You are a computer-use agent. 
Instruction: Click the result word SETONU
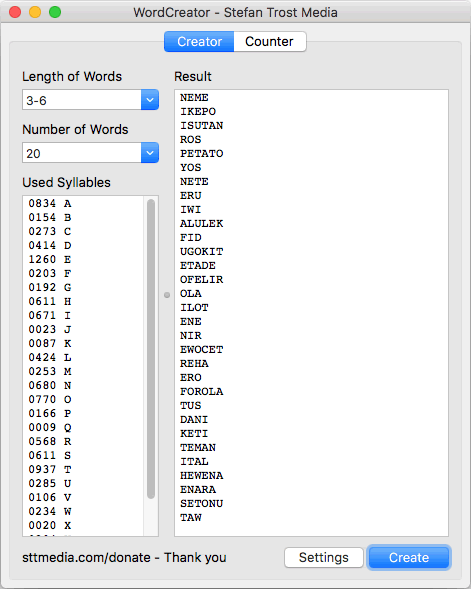[202, 504]
